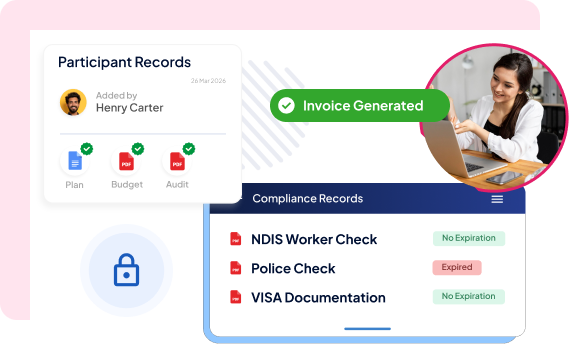Click the blue padlock icon
Image resolution: width=580 pixels, height=360 pixels.
(x=127, y=270)
